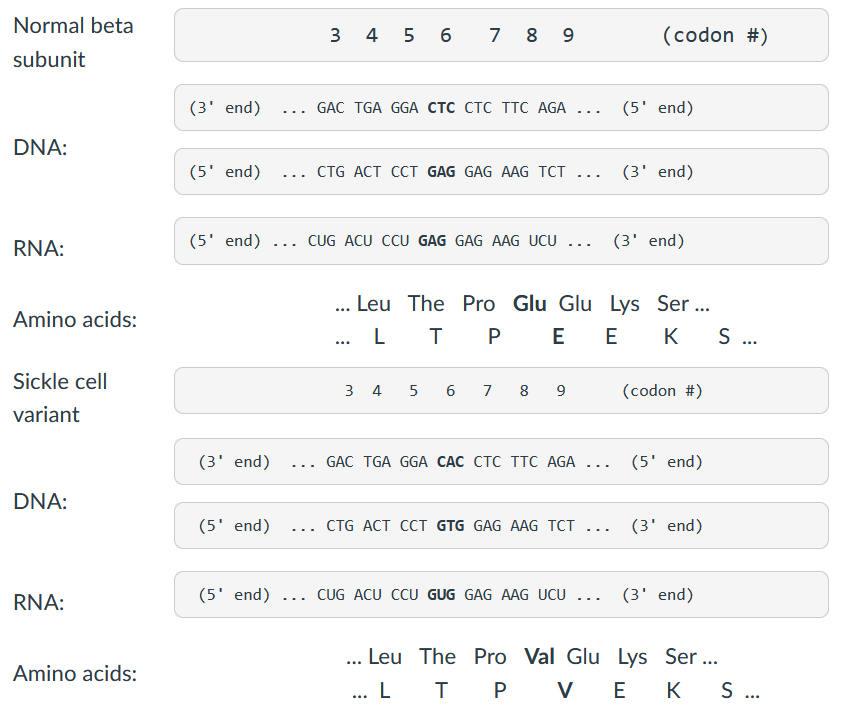This screenshot has height=725, width=850.
Task: Click the bold GTG codon in sickle DNA
Action: point(450,526)
